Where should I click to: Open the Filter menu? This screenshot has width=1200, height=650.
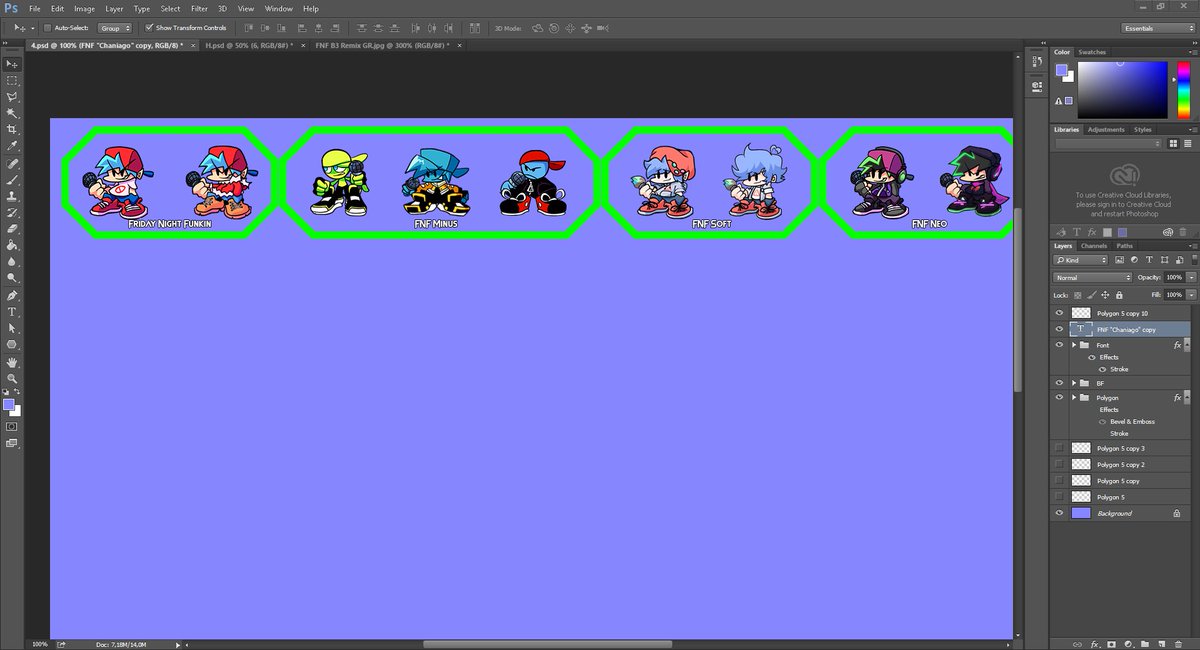pyautogui.click(x=197, y=8)
